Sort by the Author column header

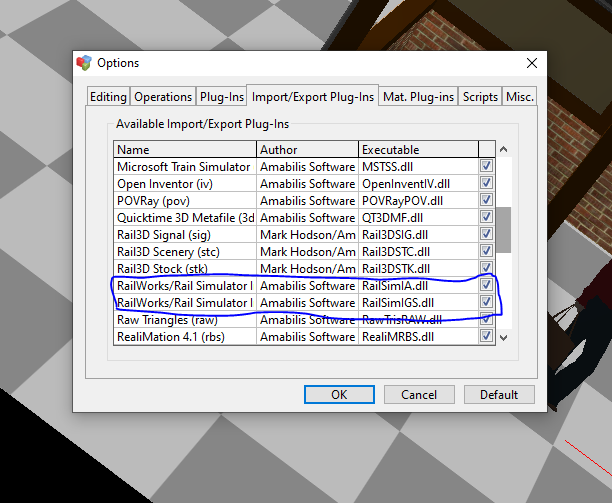(x=307, y=149)
